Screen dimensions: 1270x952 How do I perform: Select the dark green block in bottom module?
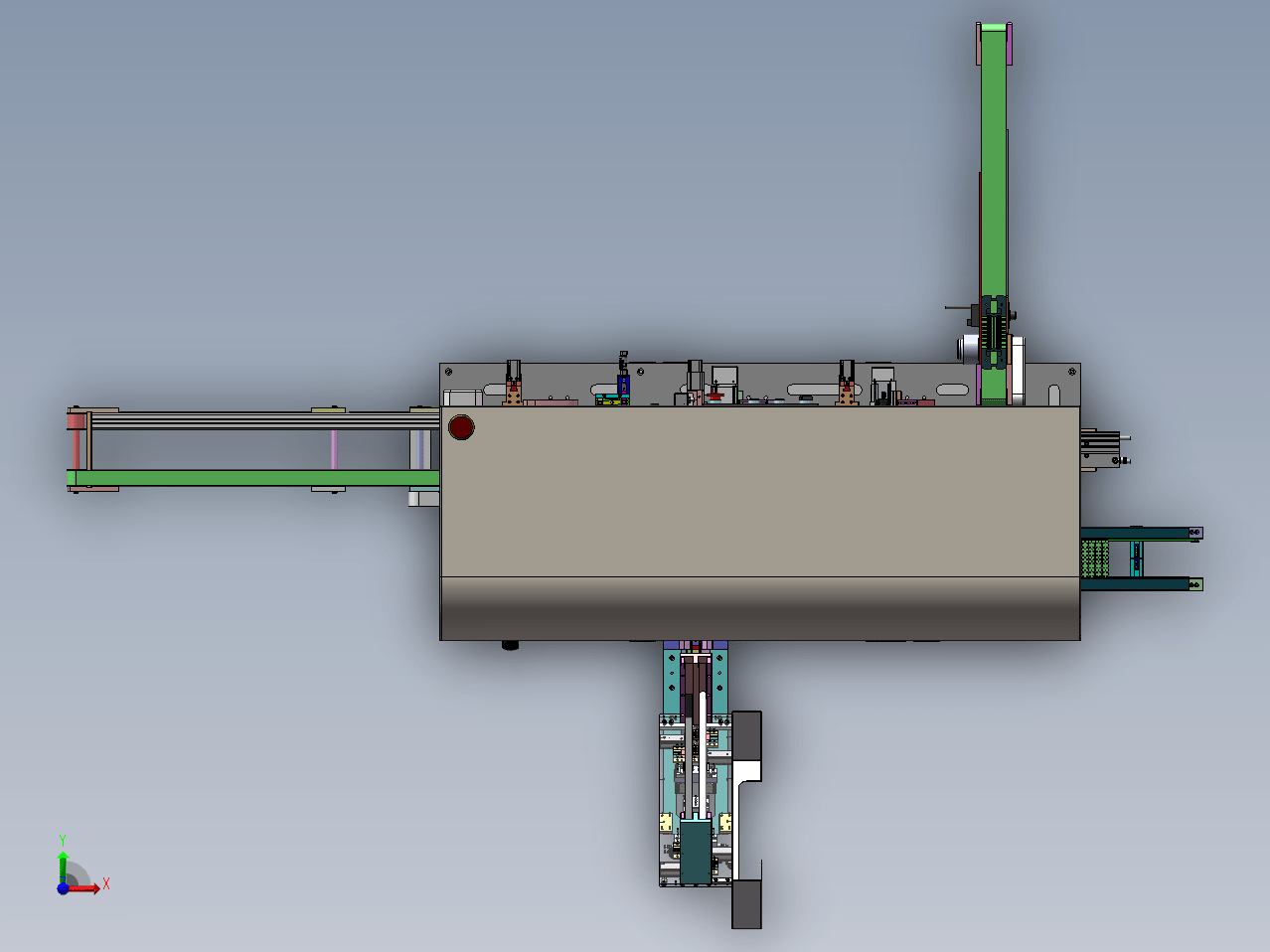[696, 853]
